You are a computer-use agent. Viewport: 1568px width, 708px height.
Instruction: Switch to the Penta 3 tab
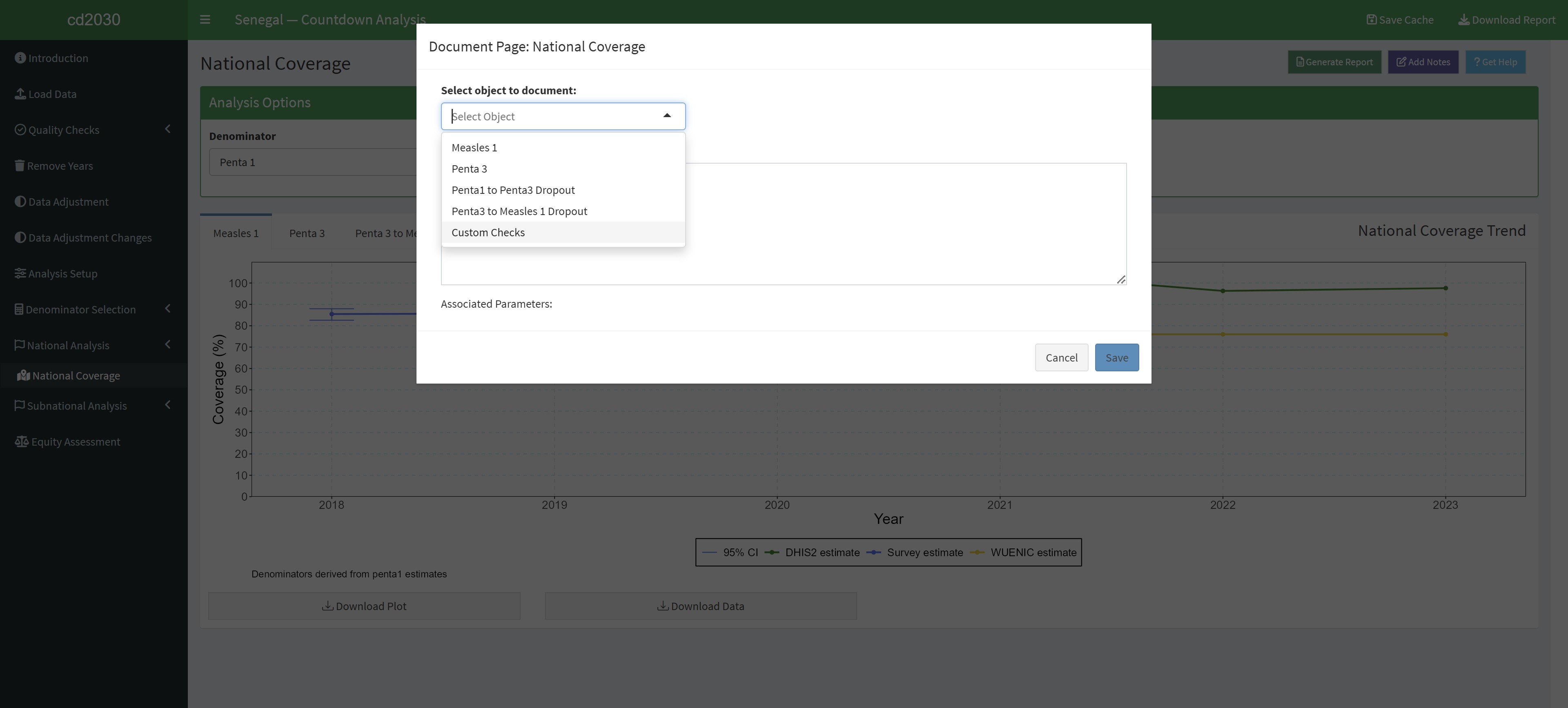pyautogui.click(x=307, y=232)
